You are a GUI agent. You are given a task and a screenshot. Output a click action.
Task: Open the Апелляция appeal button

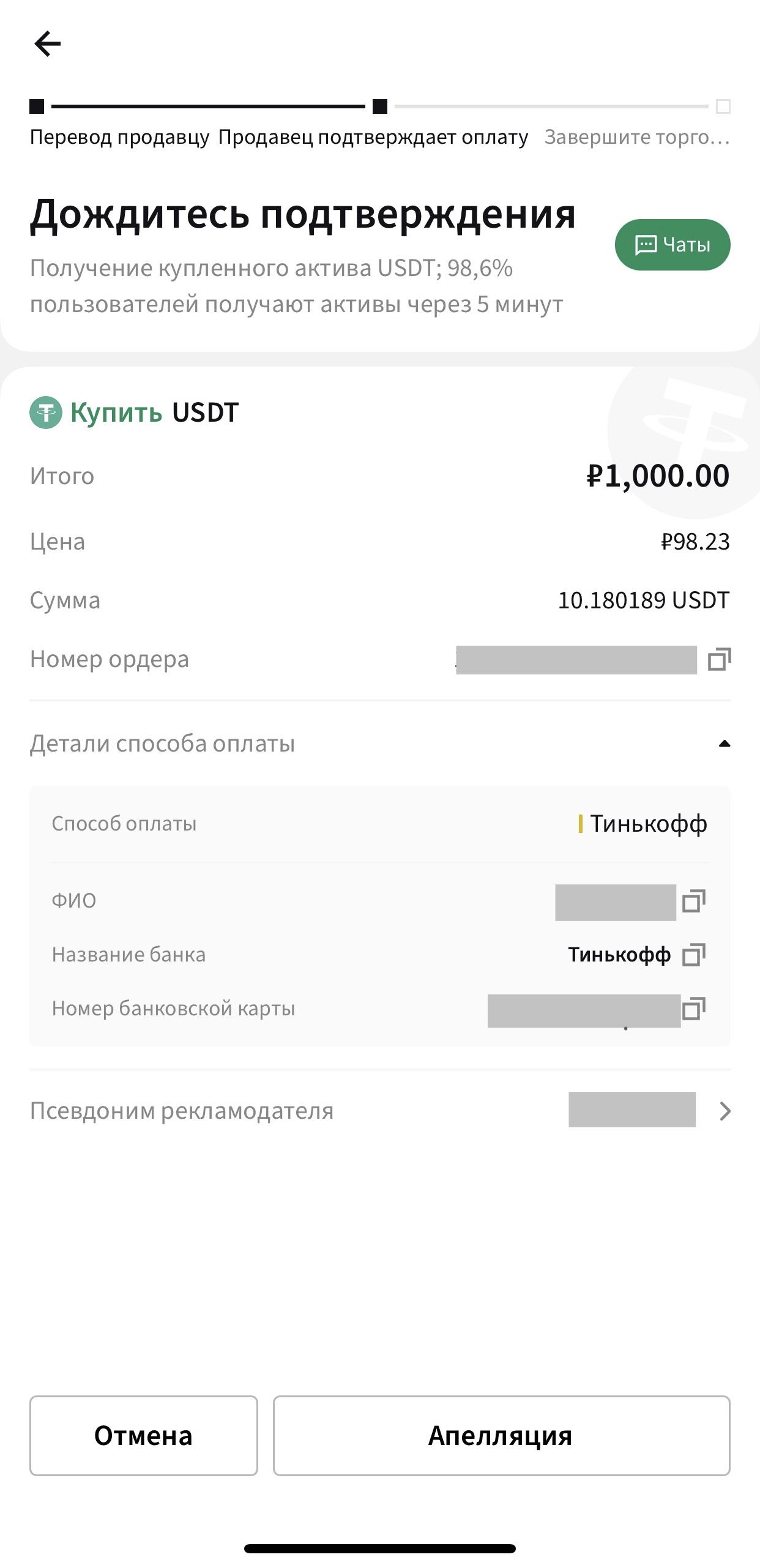[x=501, y=1436]
